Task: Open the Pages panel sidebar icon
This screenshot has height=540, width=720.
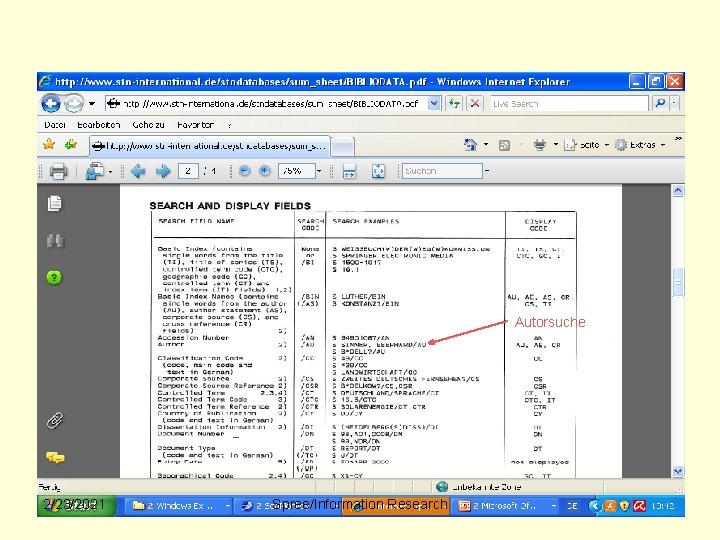Action: [x=55, y=203]
